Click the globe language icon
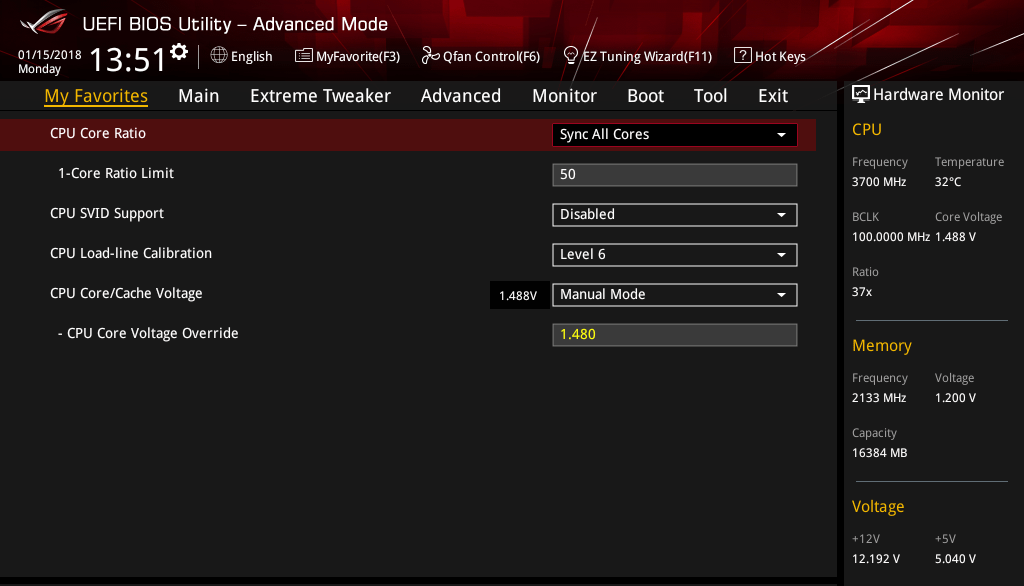Viewport: 1024px width, 586px height. 219,56
